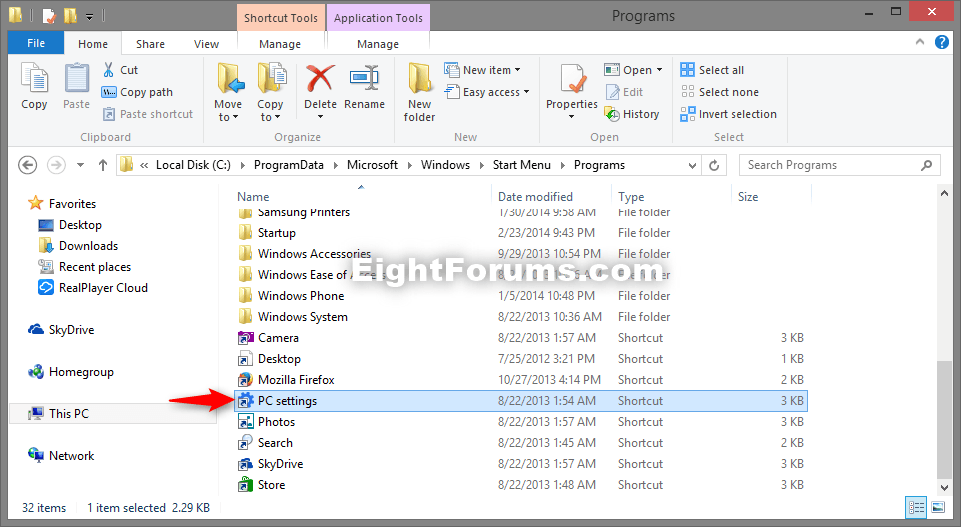This screenshot has width=961, height=527.
Task: Click in the Search Programs box
Action: [840, 165]
